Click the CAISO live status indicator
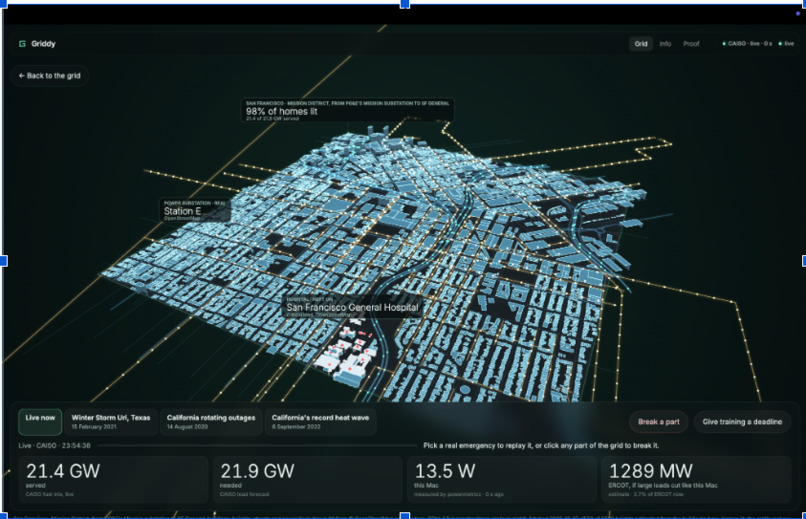This screenshot has height=519, width=806. click(x=747, y=44)
